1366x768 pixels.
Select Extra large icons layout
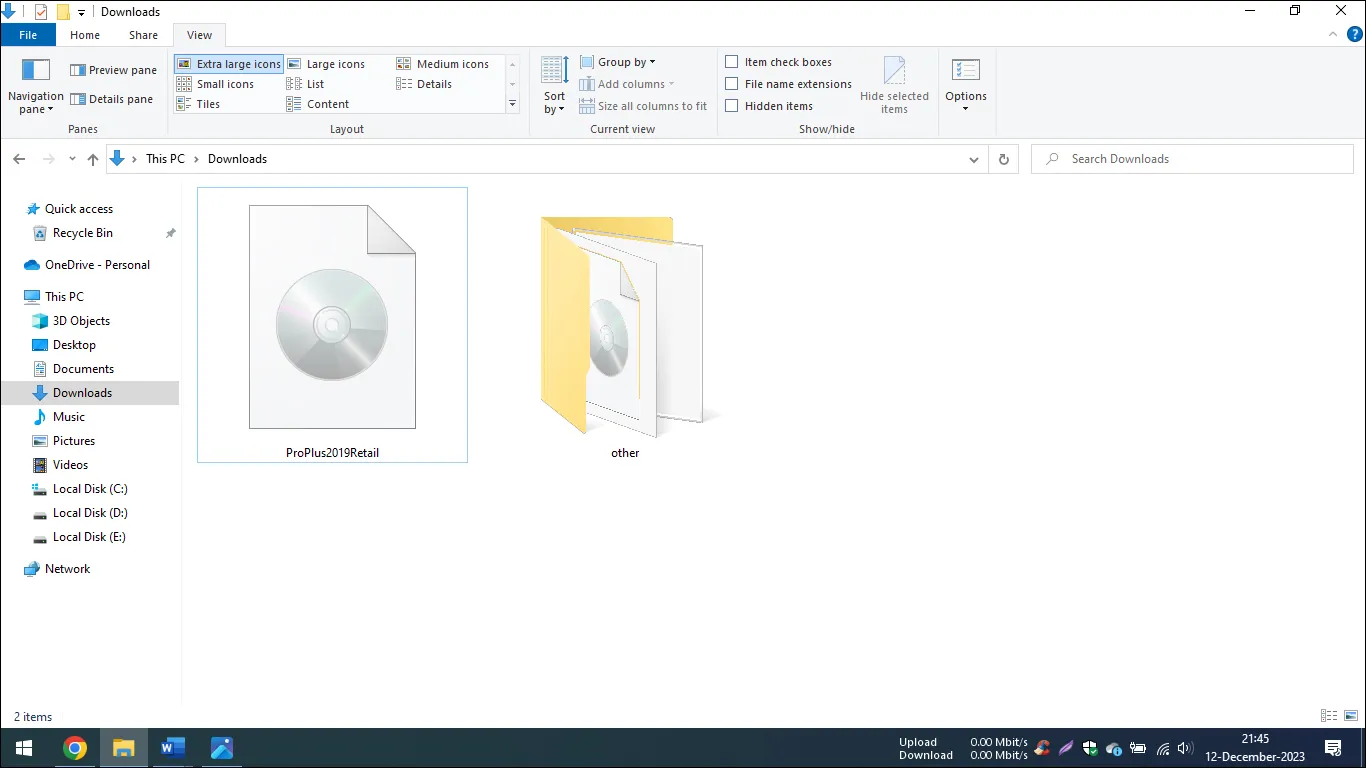pos(229,64)
